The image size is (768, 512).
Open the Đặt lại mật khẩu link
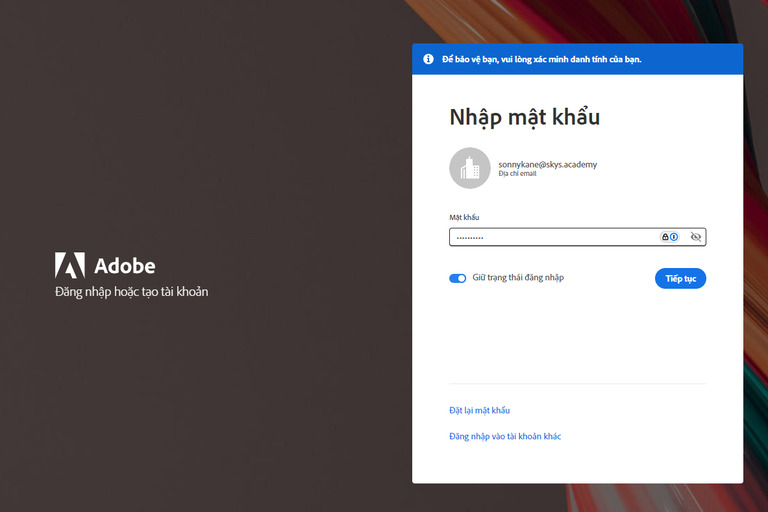click(x=480, y=410)
